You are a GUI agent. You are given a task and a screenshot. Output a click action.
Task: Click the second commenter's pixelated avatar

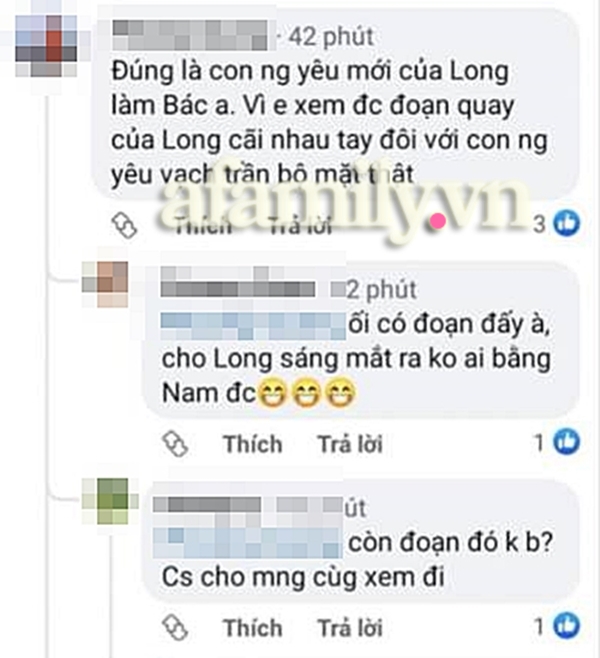[105, 284]
